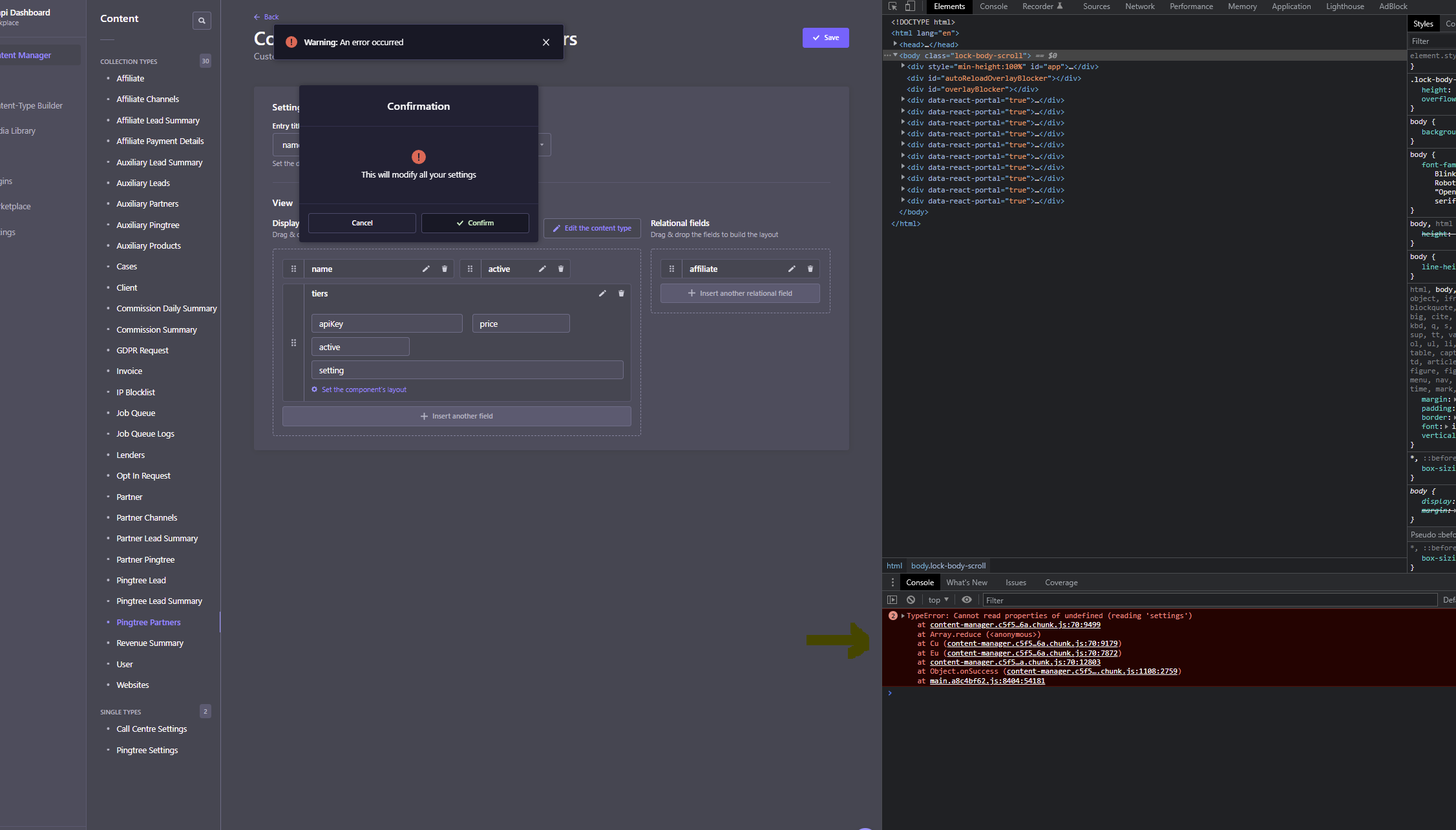
Task: Click the pencil icon on the name field
Action: (426, 269)
